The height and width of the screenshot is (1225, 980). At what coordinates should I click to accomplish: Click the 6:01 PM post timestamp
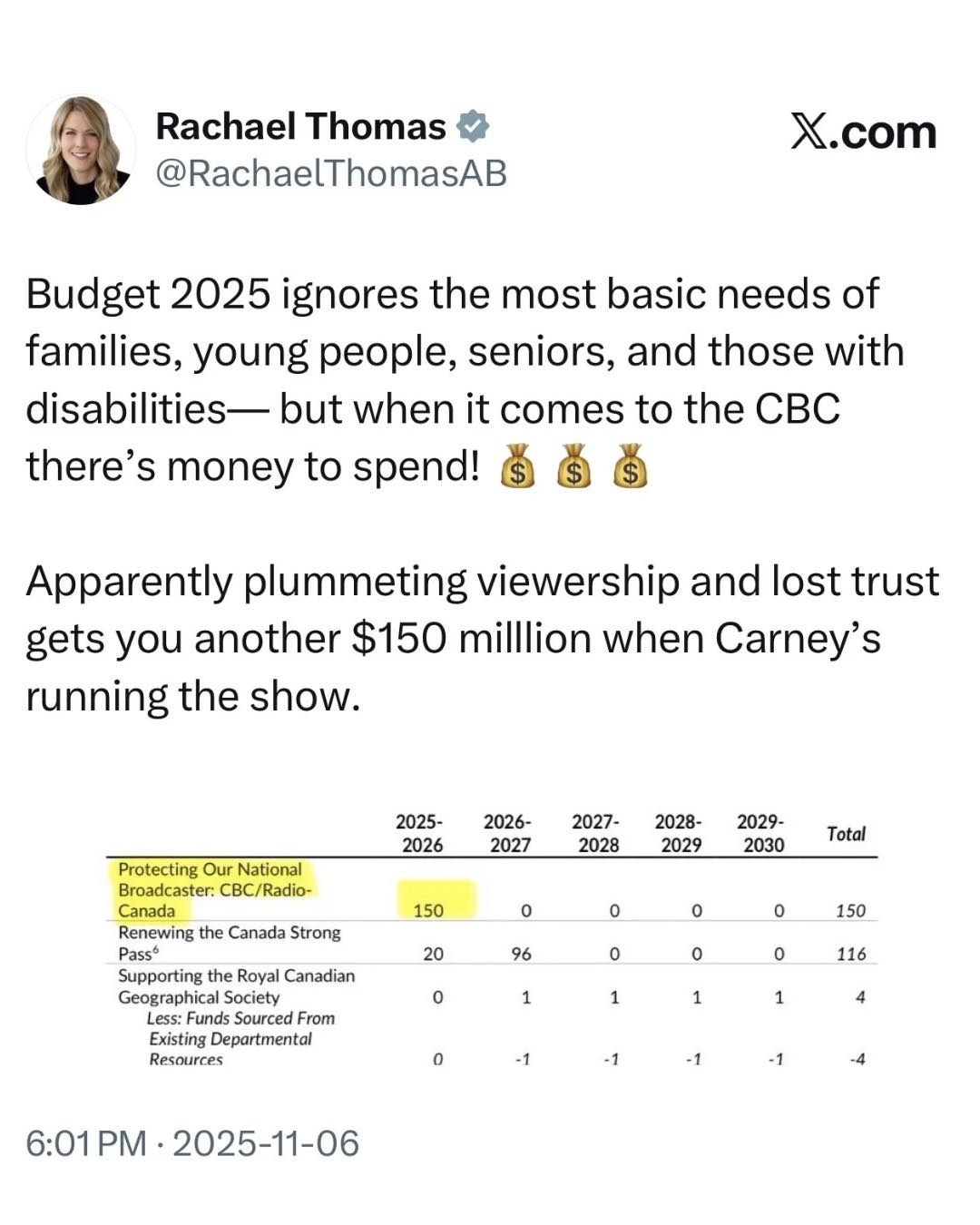click(192, 1143)
